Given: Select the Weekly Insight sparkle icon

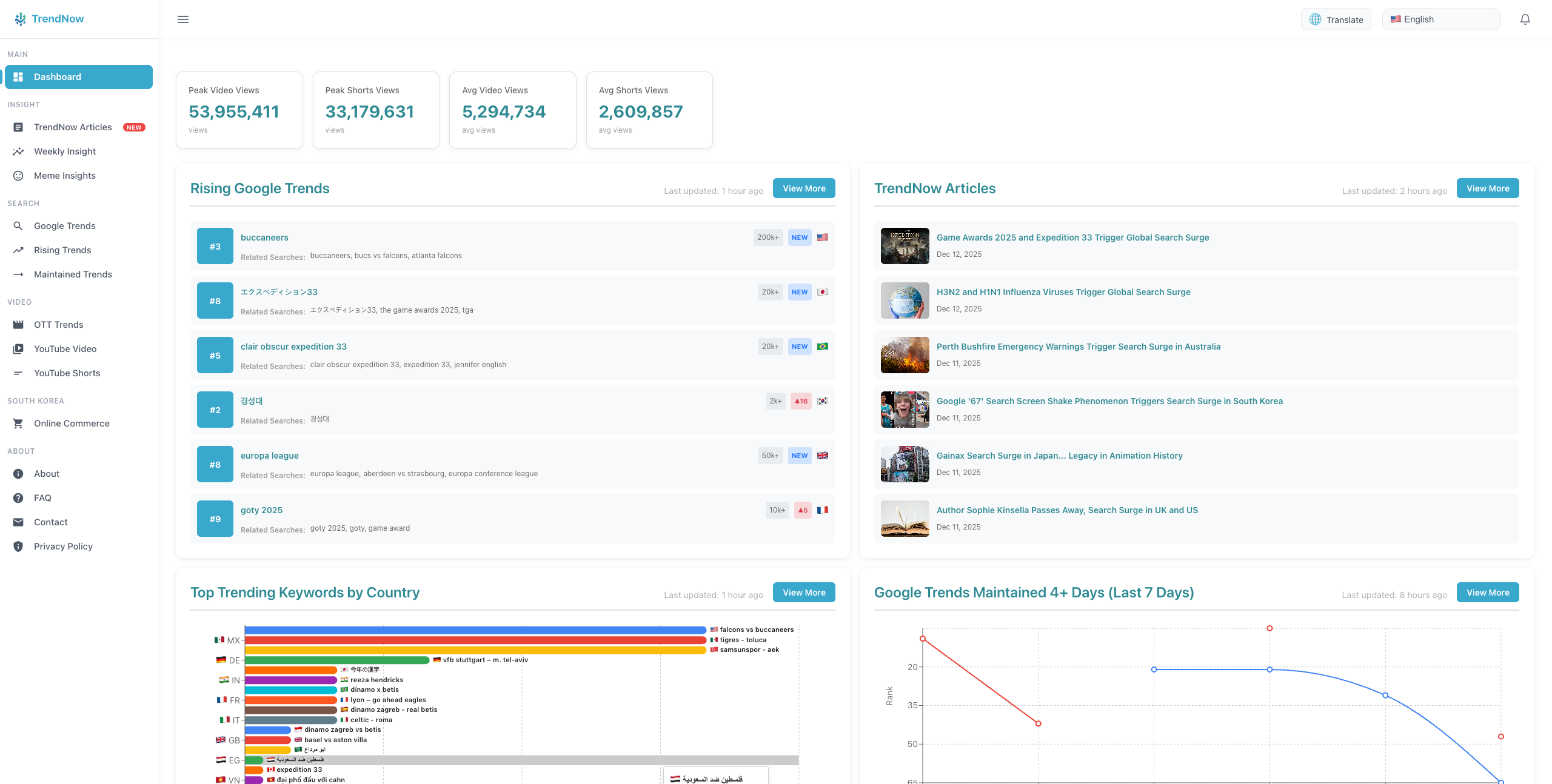Looking at the screenshot, I should coord(19,151).
